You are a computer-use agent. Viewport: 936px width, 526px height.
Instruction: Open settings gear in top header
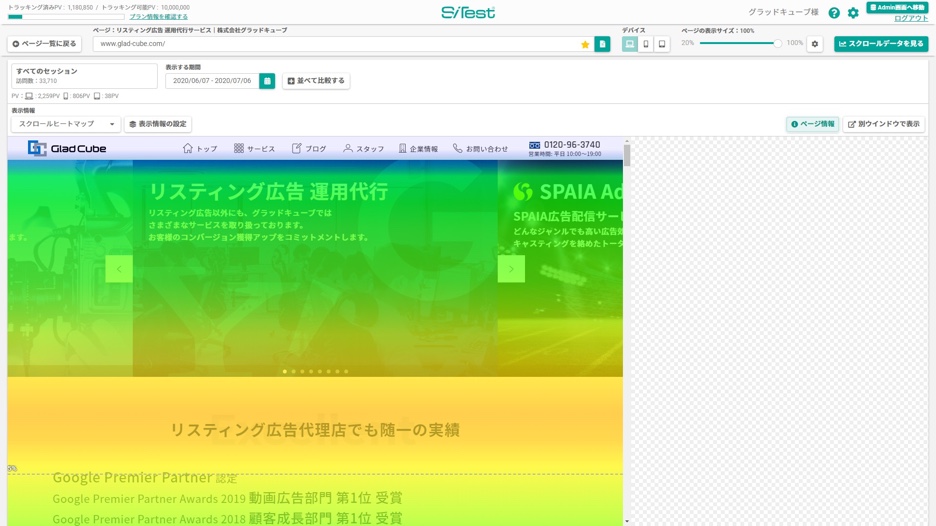[853, 13]
